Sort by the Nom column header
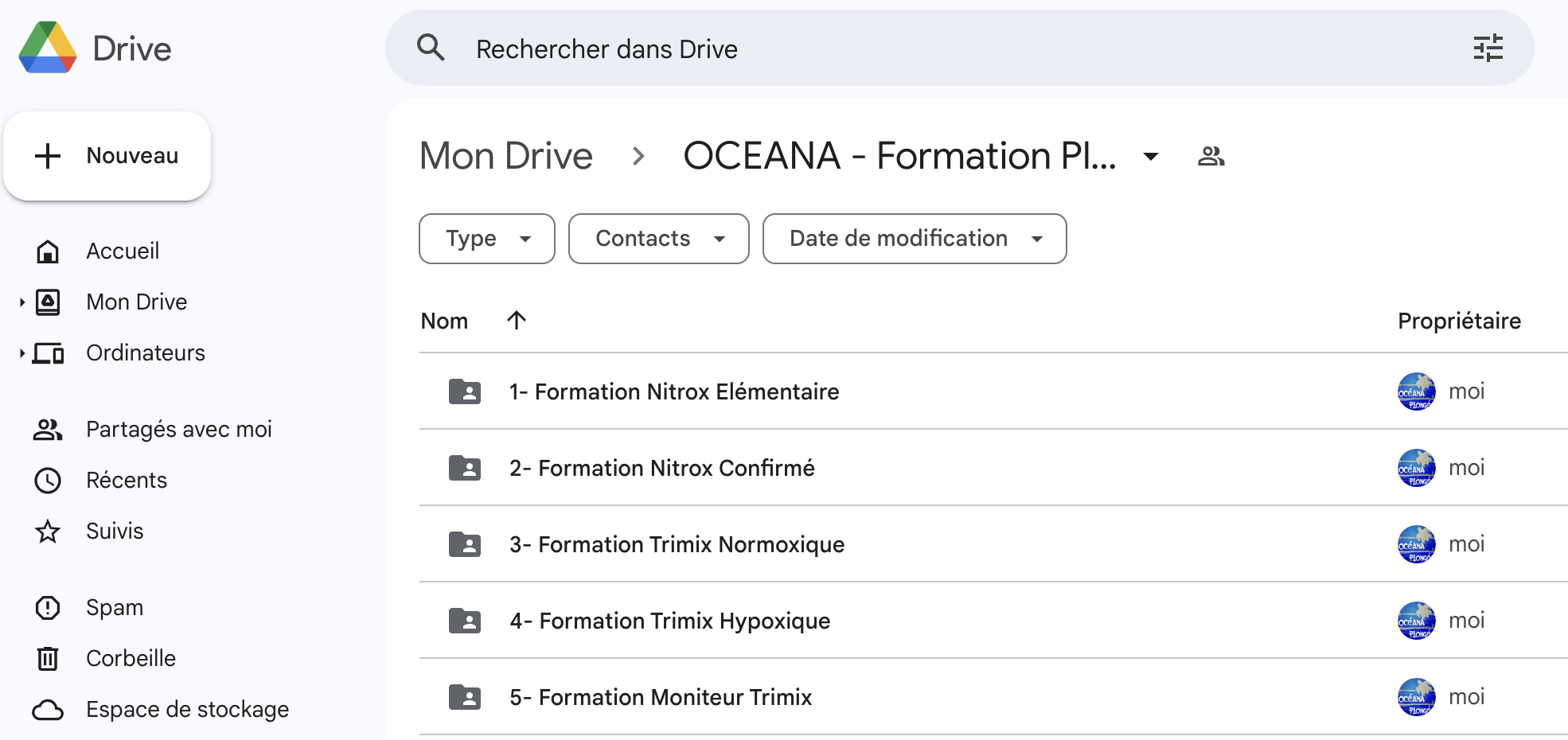1568x740 pixels. 444,321
